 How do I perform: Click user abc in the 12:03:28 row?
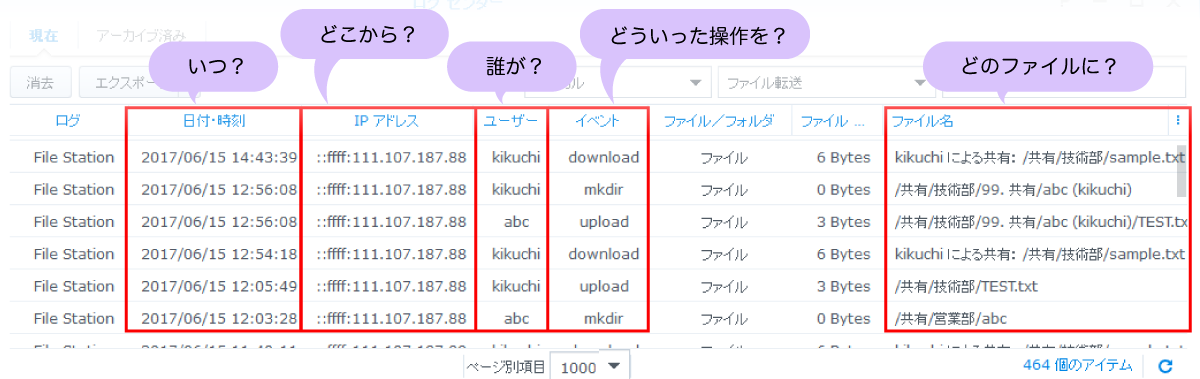[x=516, y=318]
